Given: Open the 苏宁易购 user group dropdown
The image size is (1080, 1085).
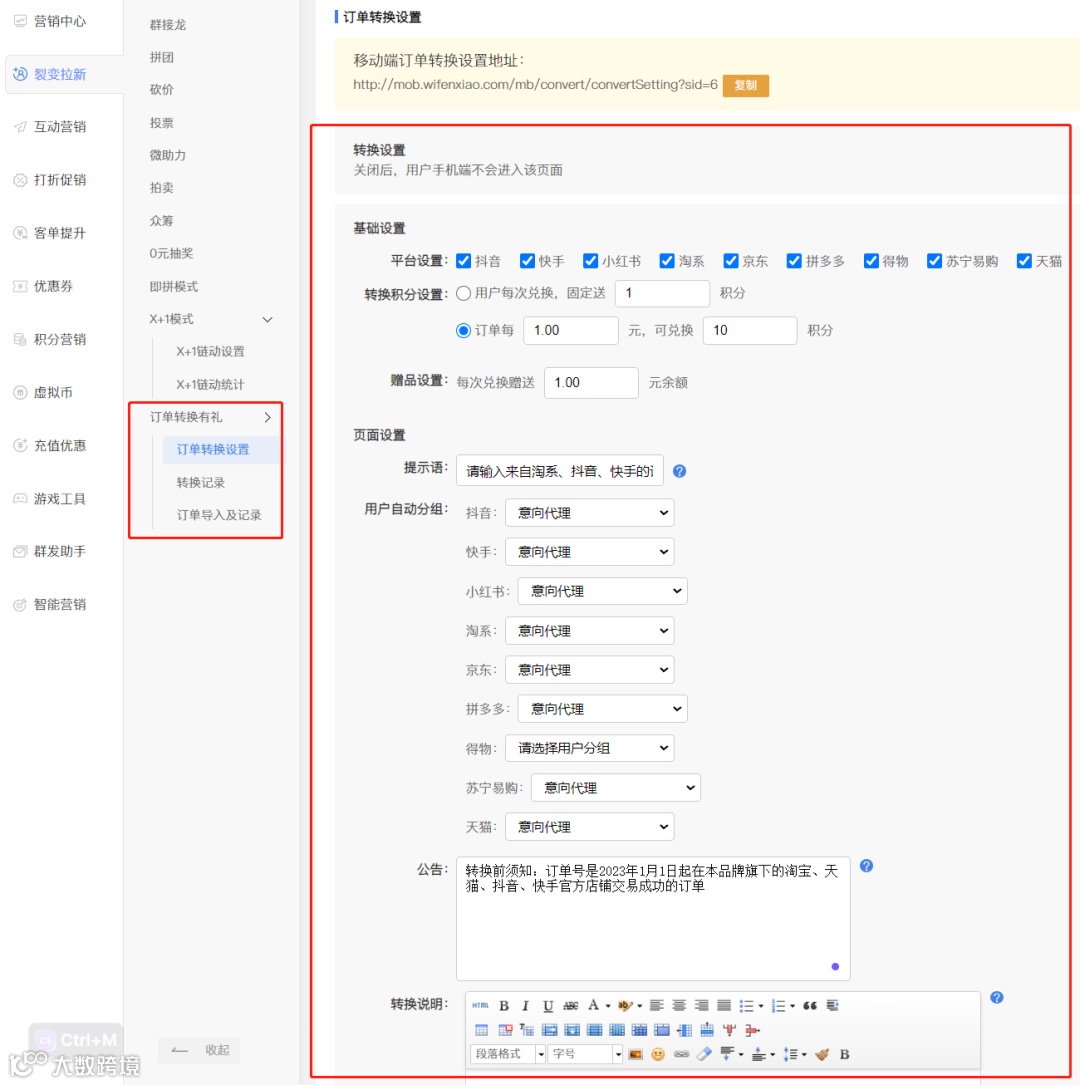Looking at the screenshot, I should click(x=616, y=787).
